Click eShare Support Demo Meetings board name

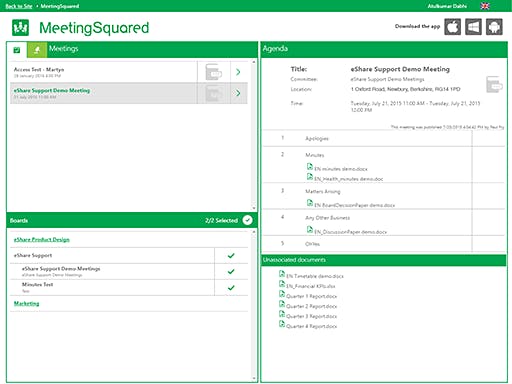tap(61, 269)
